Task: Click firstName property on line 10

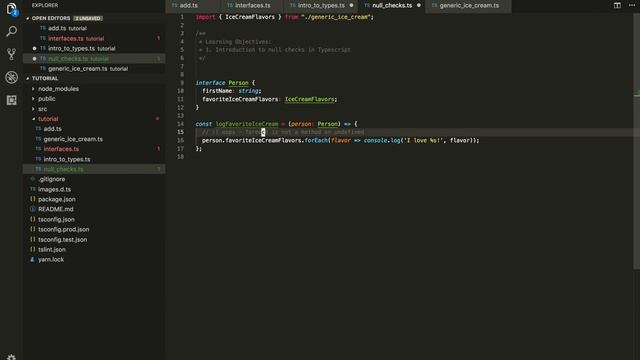Action: click(x=217, y=91)
